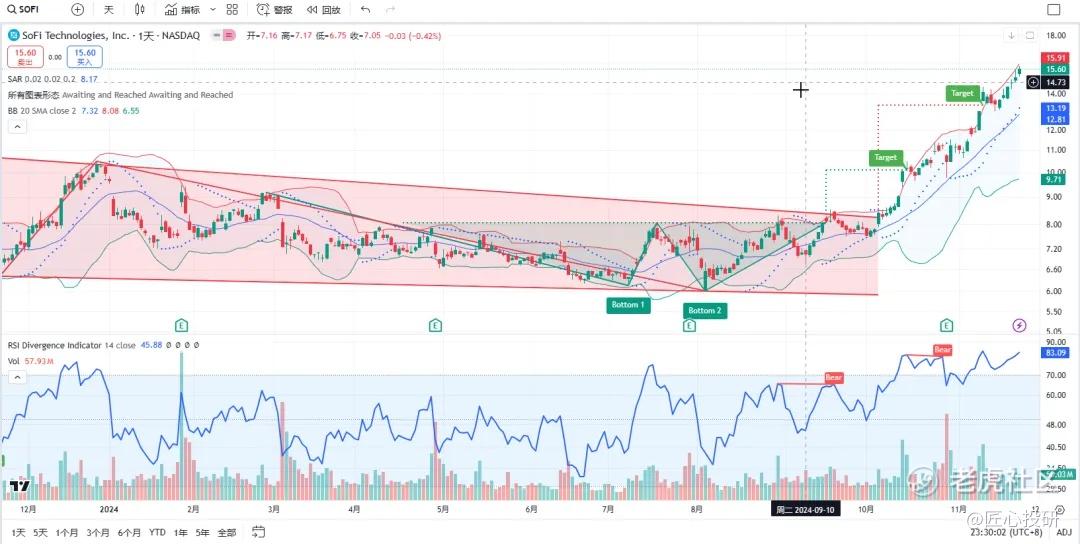Select the Vol indicator legend

(30, 361)
